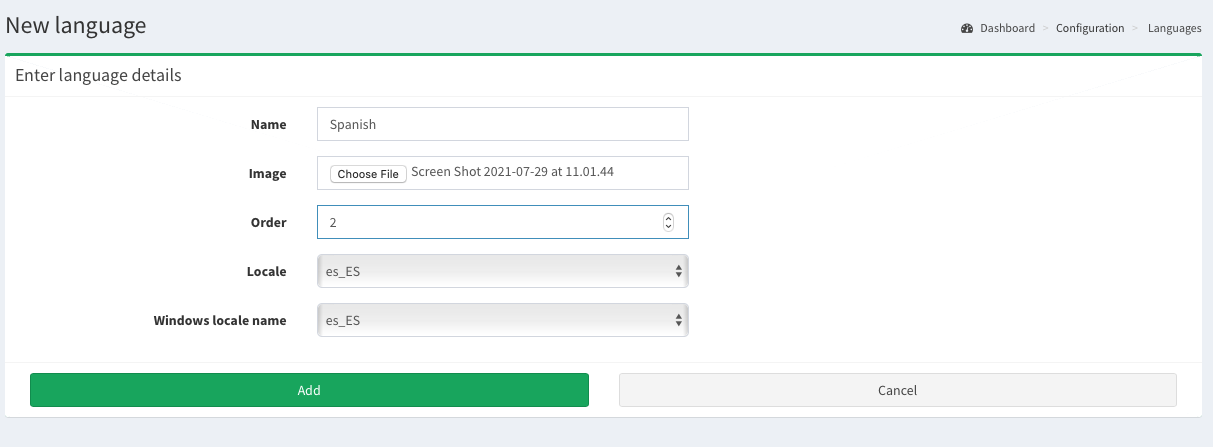Click the Windows locale name label
The width and height of the screenshot is (1213, 447).
(x=220, y=321)
